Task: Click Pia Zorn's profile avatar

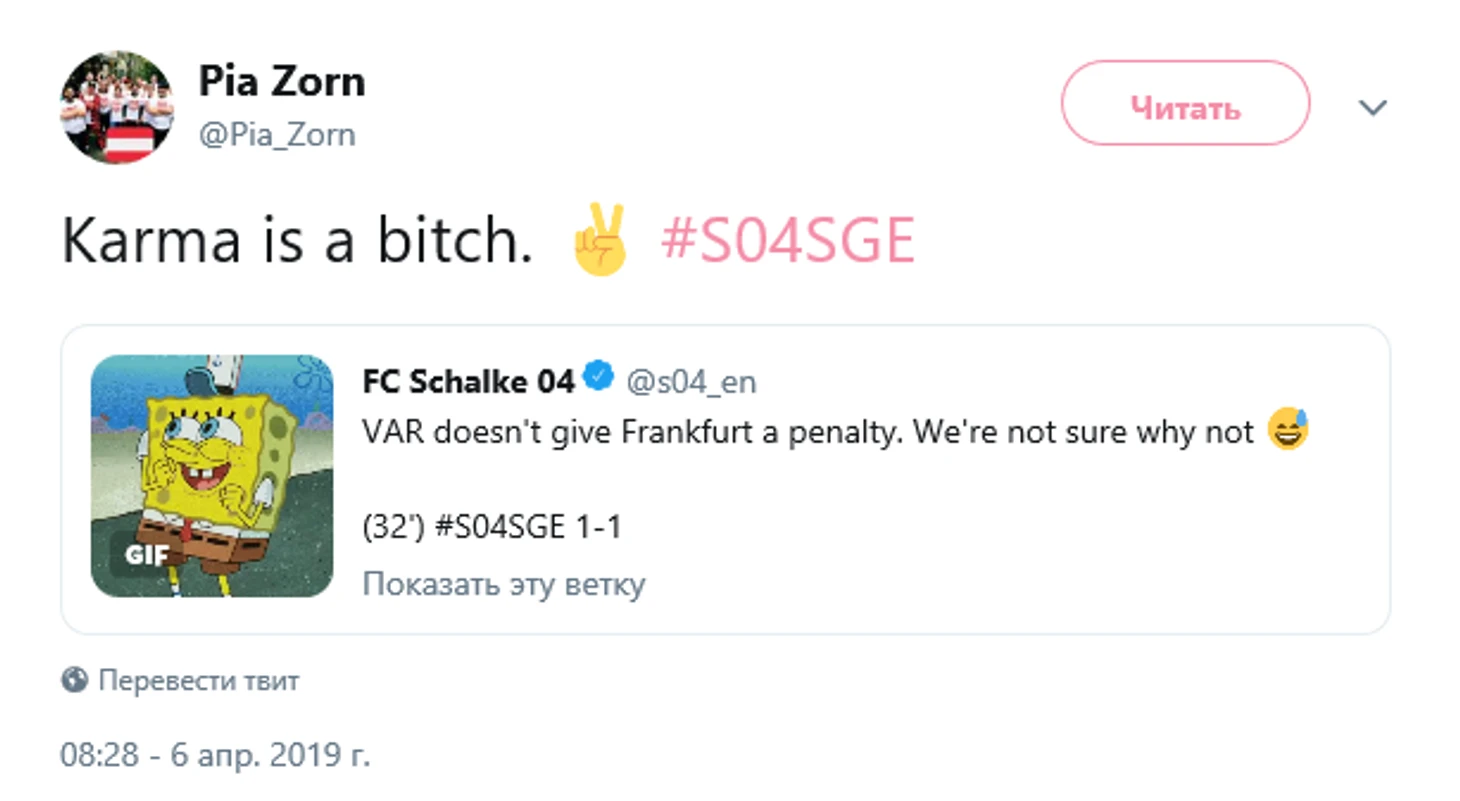Action: (x=116, y=107)
